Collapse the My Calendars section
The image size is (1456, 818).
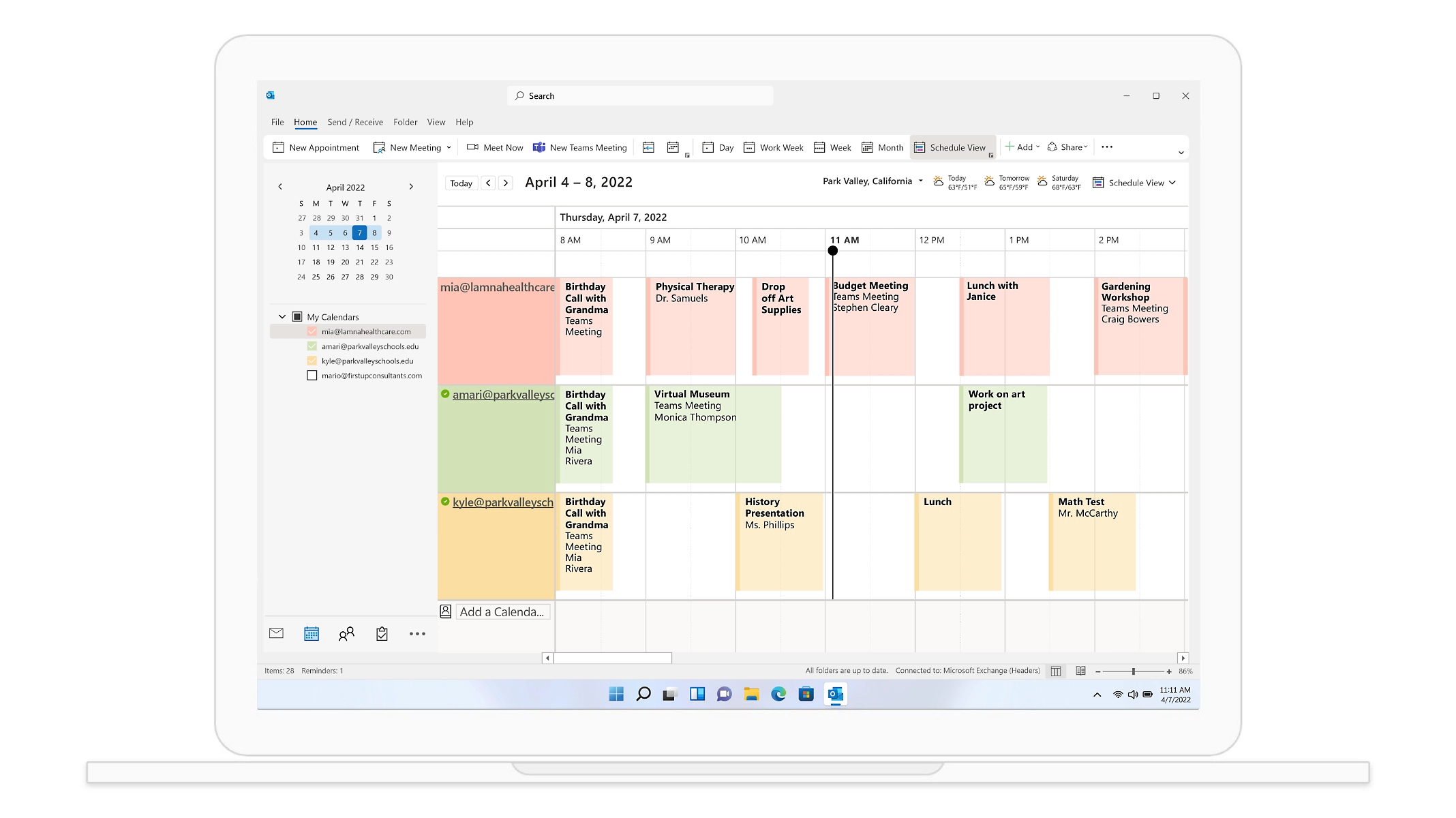tap(282, 316)
